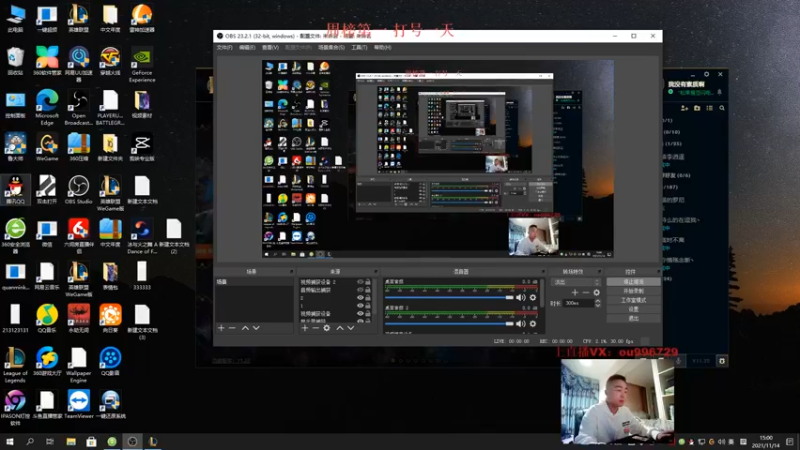This screenshot has height=450, width=800.
Task: Open the Wallpaper Engine desktop icon
Action: [79, 364]
